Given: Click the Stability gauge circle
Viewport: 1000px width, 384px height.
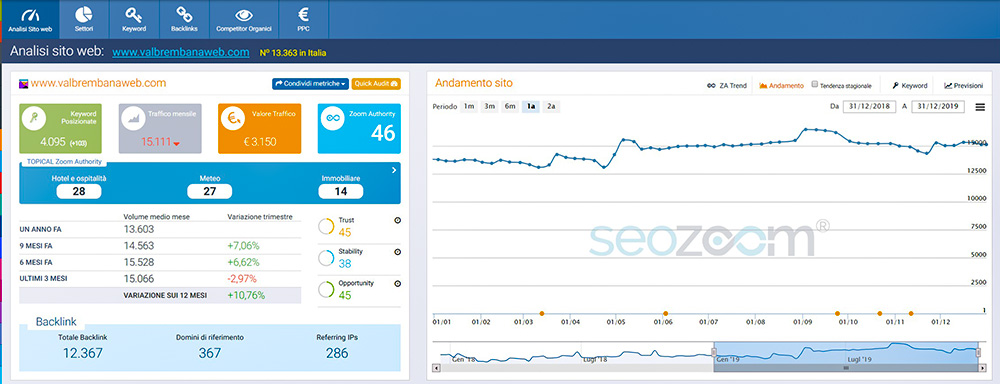Looking at the screenshot, I should pyautogui.click(x=326, y=258).
